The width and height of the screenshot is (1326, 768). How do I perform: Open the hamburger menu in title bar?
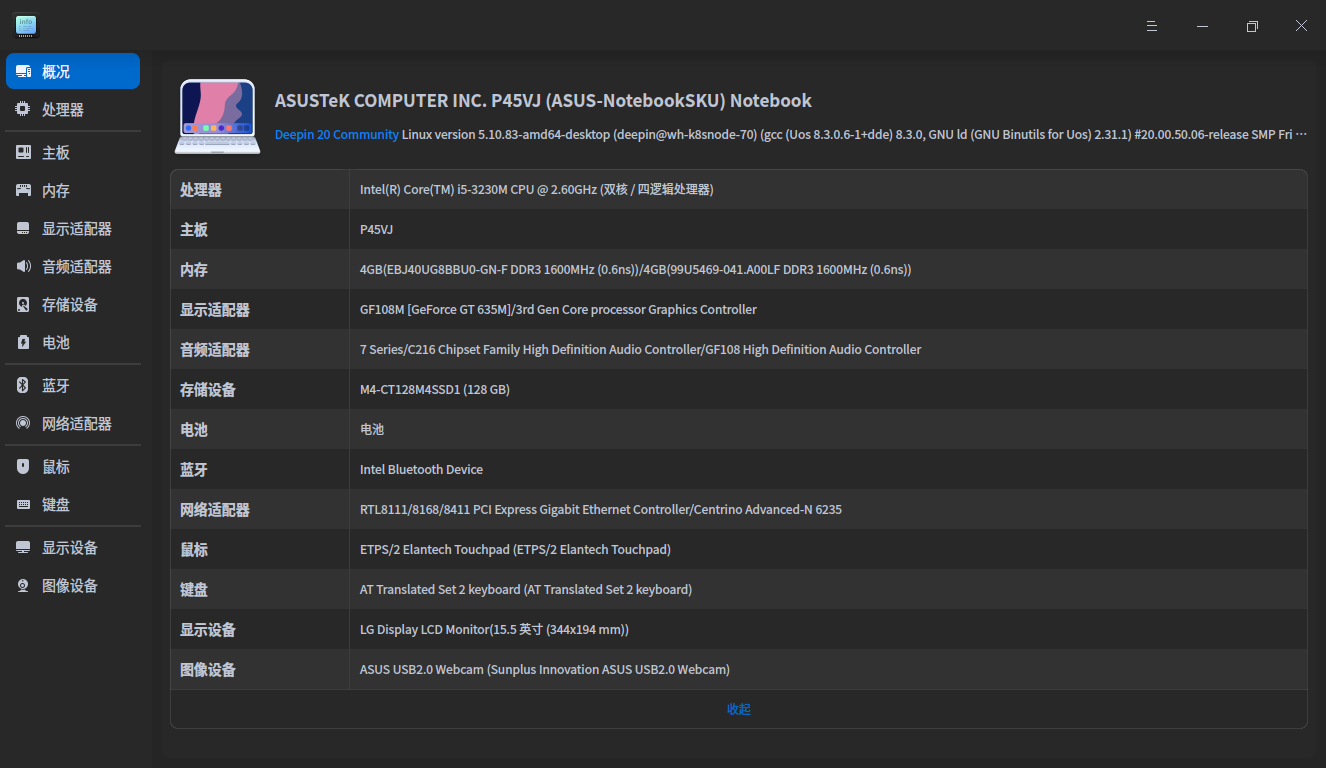[x=1151, y=25]
